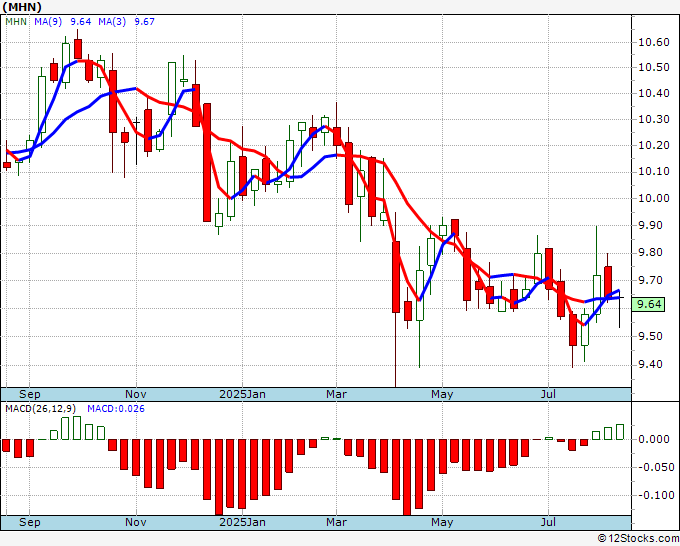Viewport: 680px width, 546px height.
Task: Select the 10.10 price axis label
Action: [x=654, y=172]
